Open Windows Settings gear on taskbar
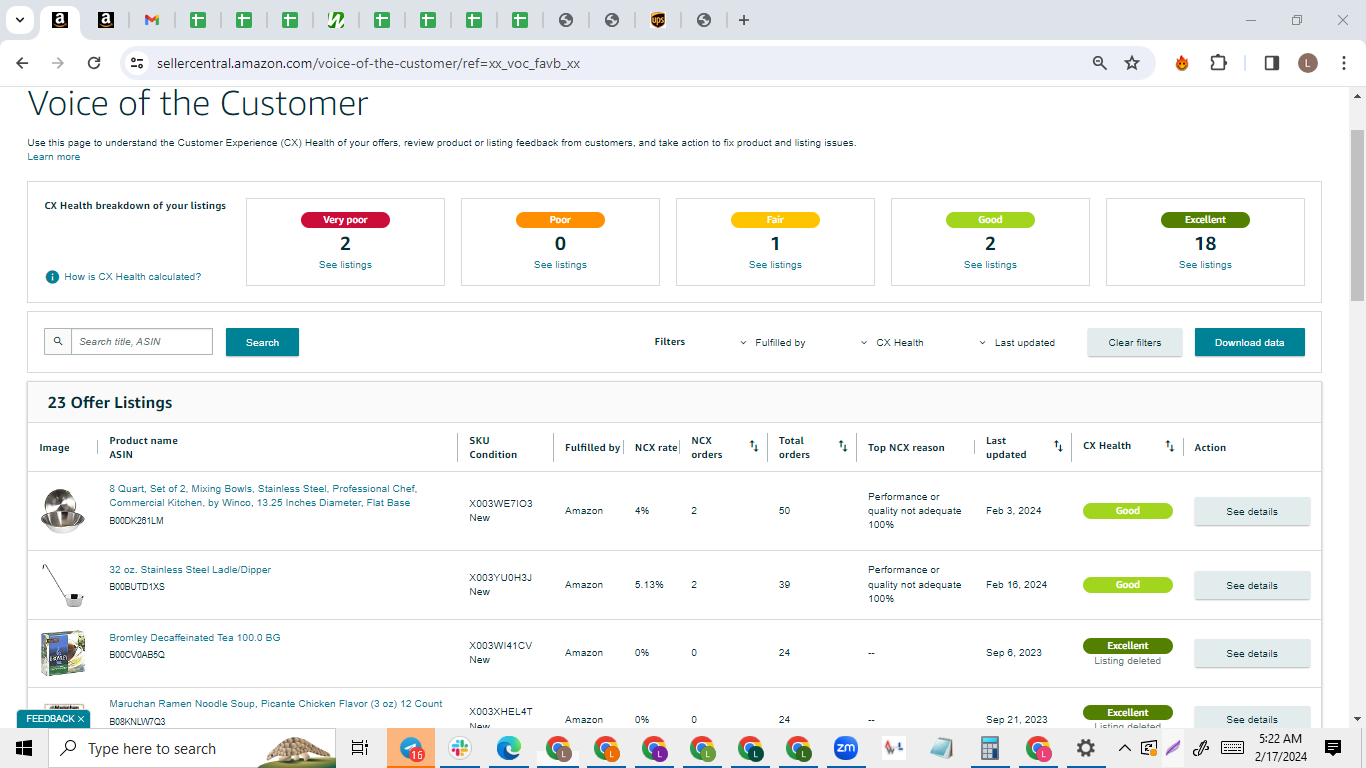The image size is (1366, 768). coord(1086,748)
